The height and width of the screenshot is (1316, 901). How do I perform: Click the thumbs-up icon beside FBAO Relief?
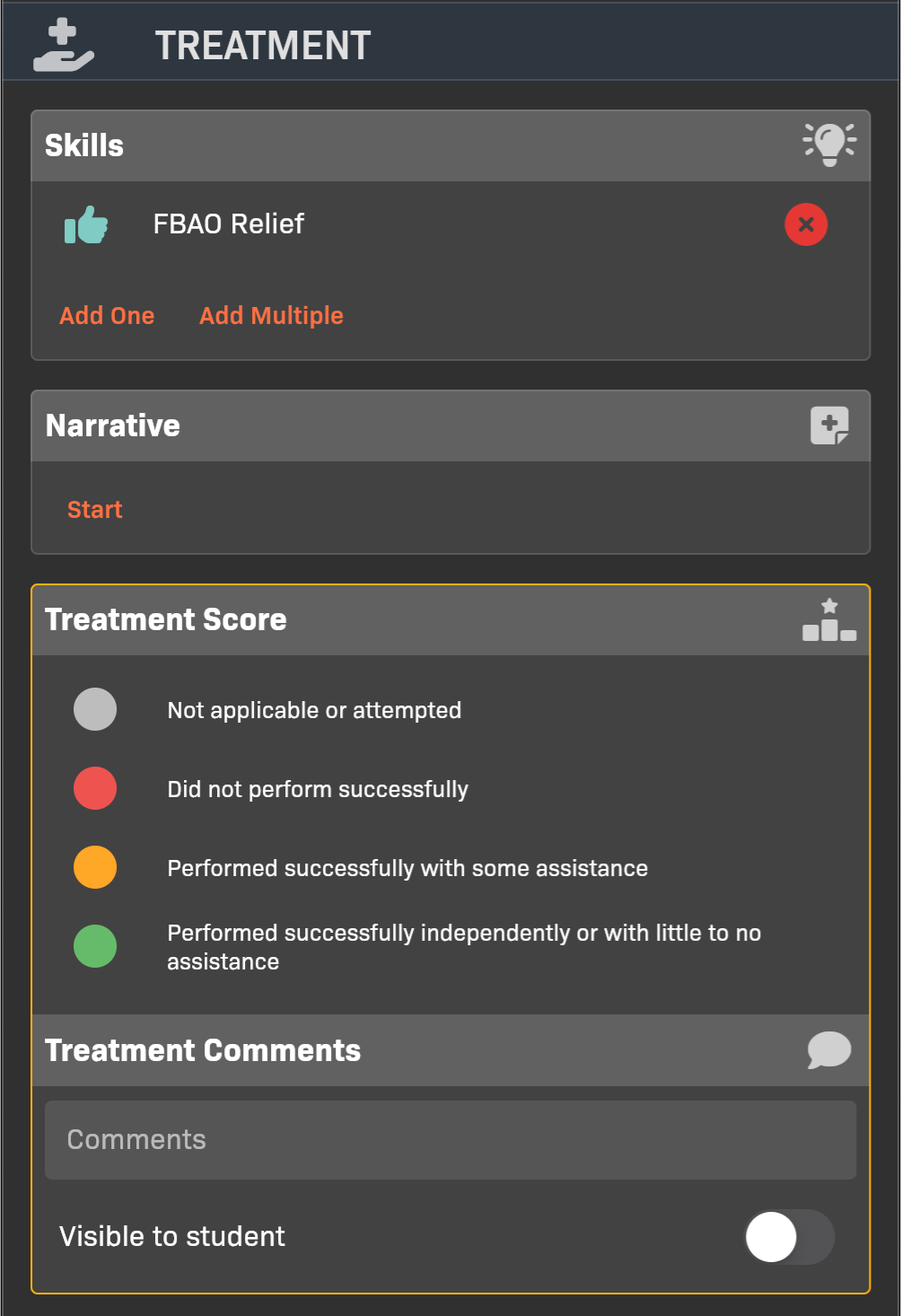86,224
